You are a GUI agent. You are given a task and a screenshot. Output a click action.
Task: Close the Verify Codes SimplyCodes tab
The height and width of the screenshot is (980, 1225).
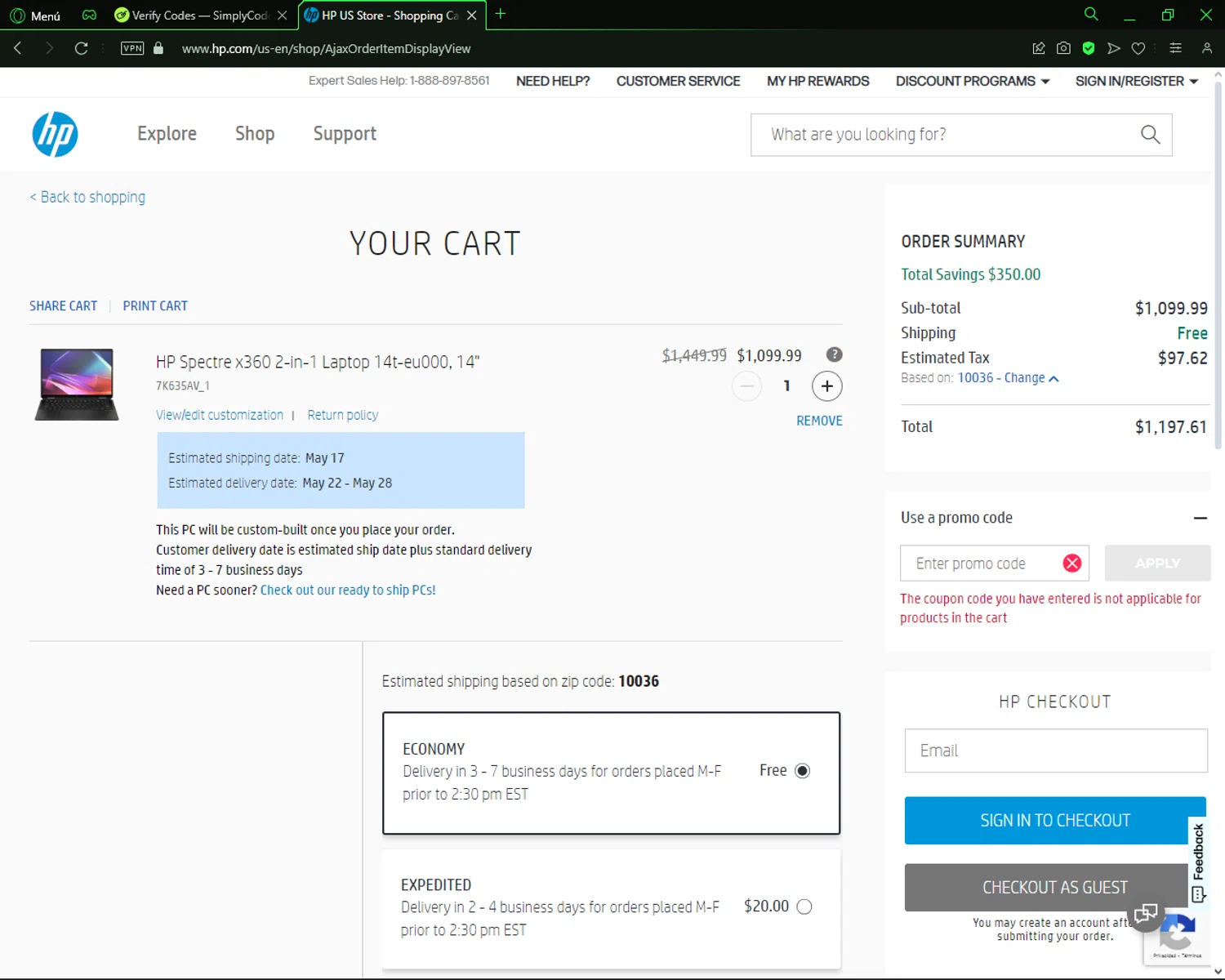283,16
